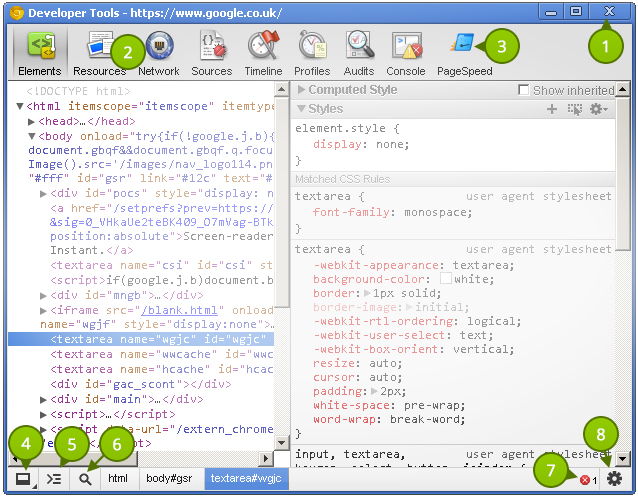Minimize the Developer Tools window

[x=551, y=12]
